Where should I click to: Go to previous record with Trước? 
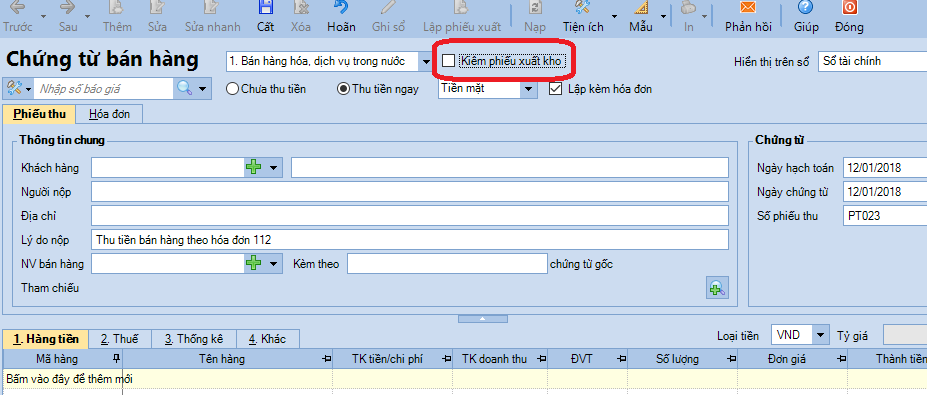click(18, 17)
